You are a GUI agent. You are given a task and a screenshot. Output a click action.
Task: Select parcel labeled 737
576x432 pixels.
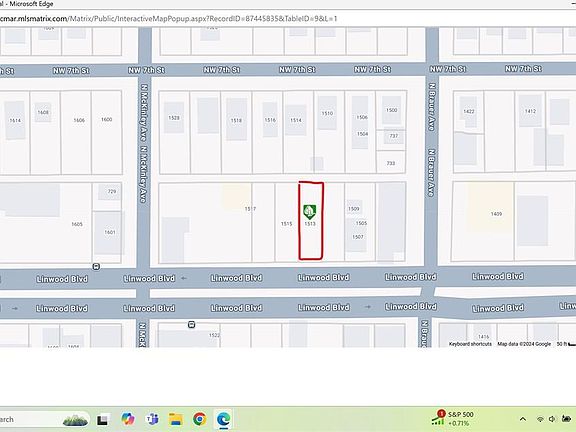coord(394,136)
